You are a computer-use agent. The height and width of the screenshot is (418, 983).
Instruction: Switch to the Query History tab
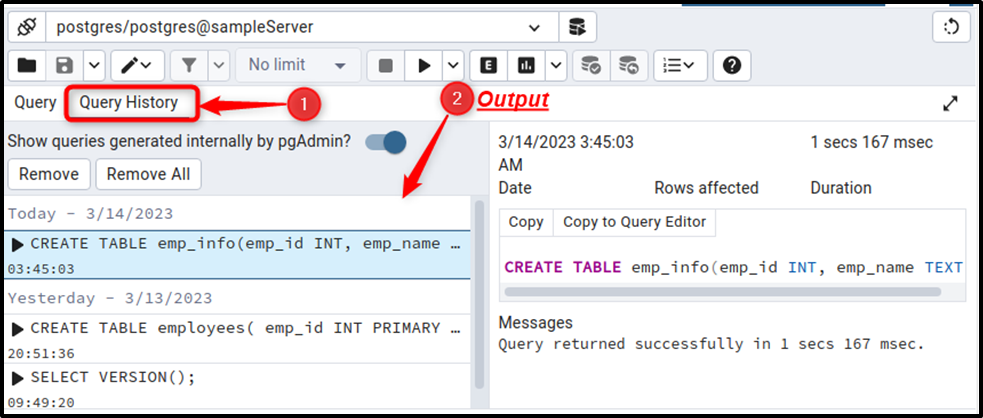[x=129, y=102]
